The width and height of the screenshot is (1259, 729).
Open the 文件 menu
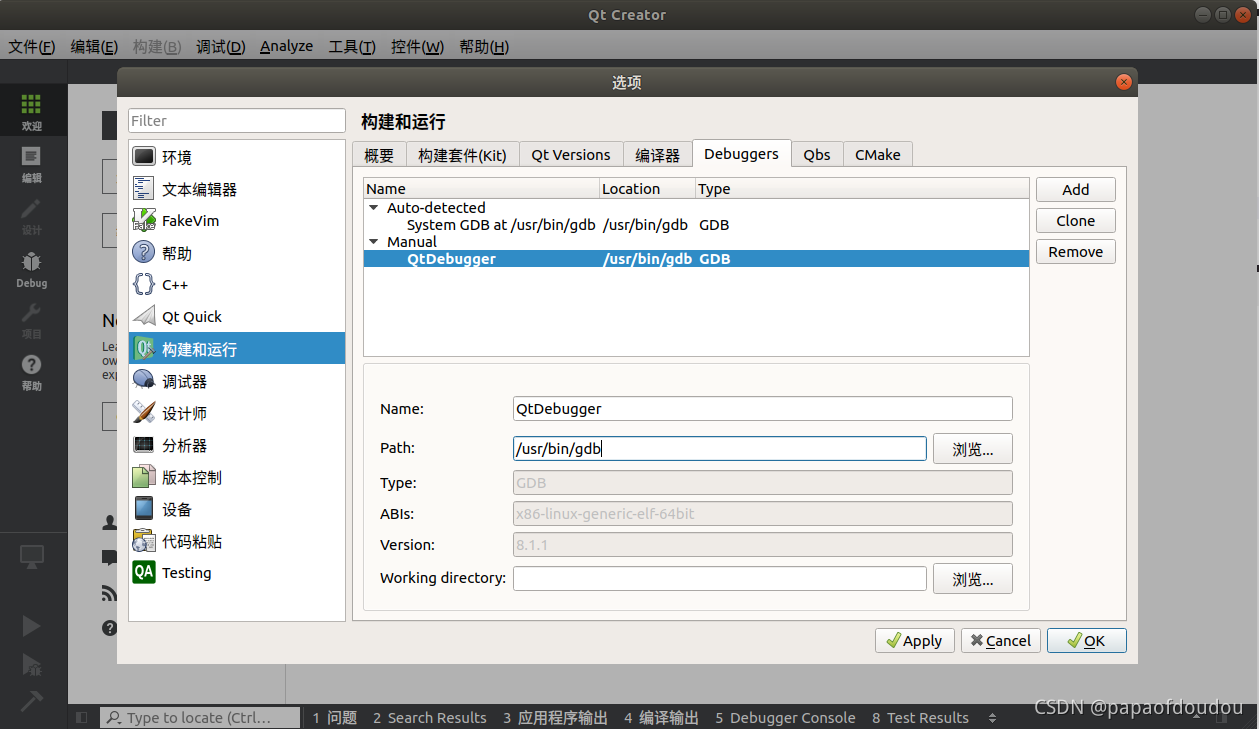pyautogui.click(x=32, y=46)
